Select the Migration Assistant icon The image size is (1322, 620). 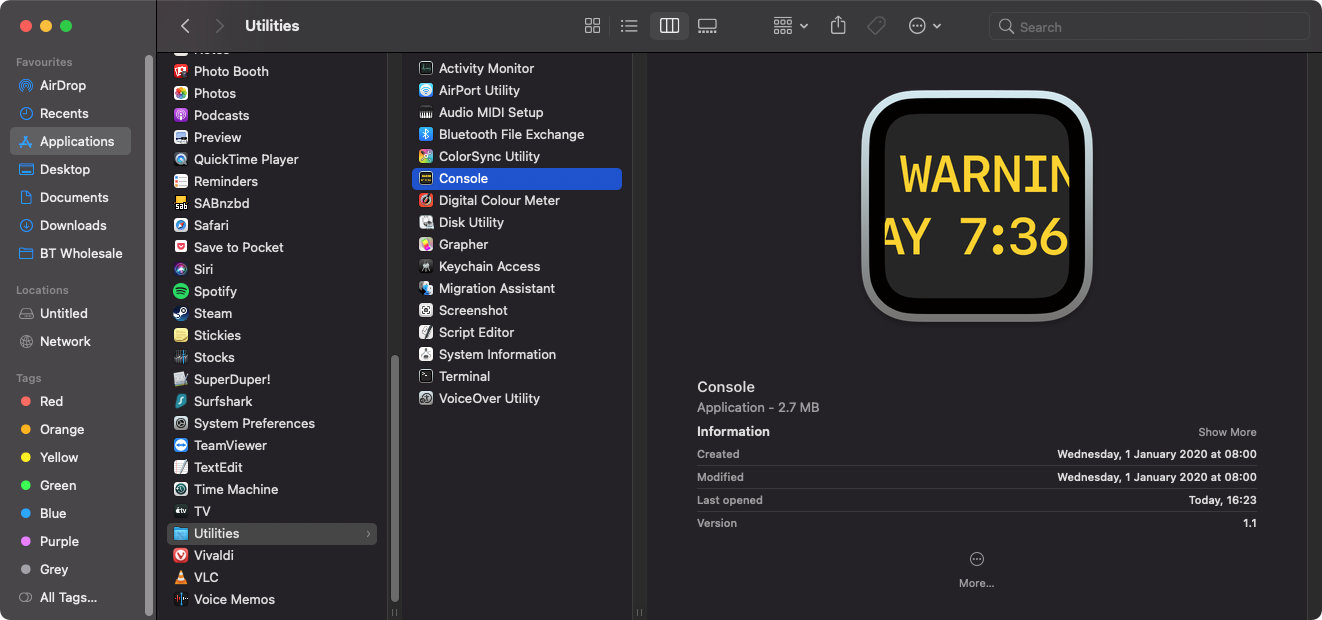[x=426, y=288]
